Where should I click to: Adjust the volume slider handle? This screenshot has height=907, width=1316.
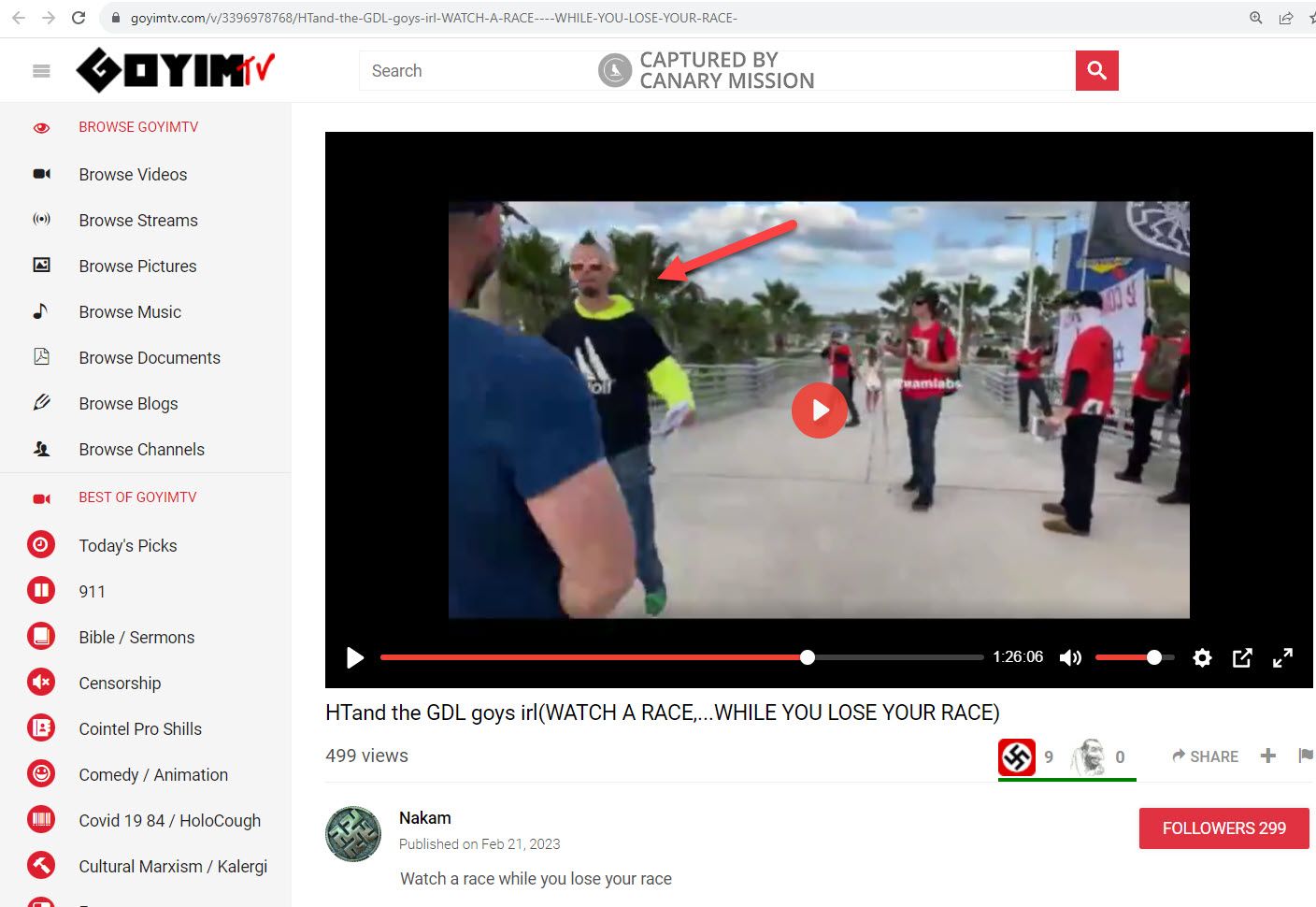[x=1154, y=658]
